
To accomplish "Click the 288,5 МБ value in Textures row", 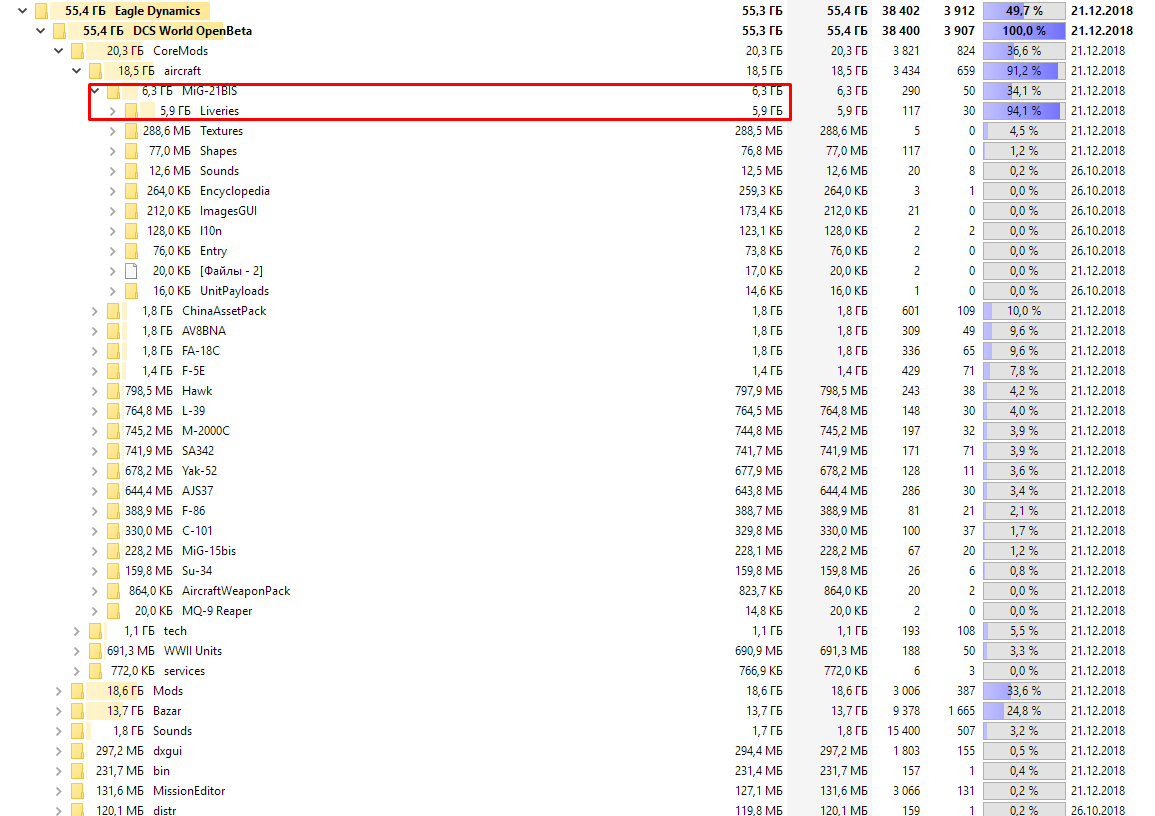I will (759, 130).
